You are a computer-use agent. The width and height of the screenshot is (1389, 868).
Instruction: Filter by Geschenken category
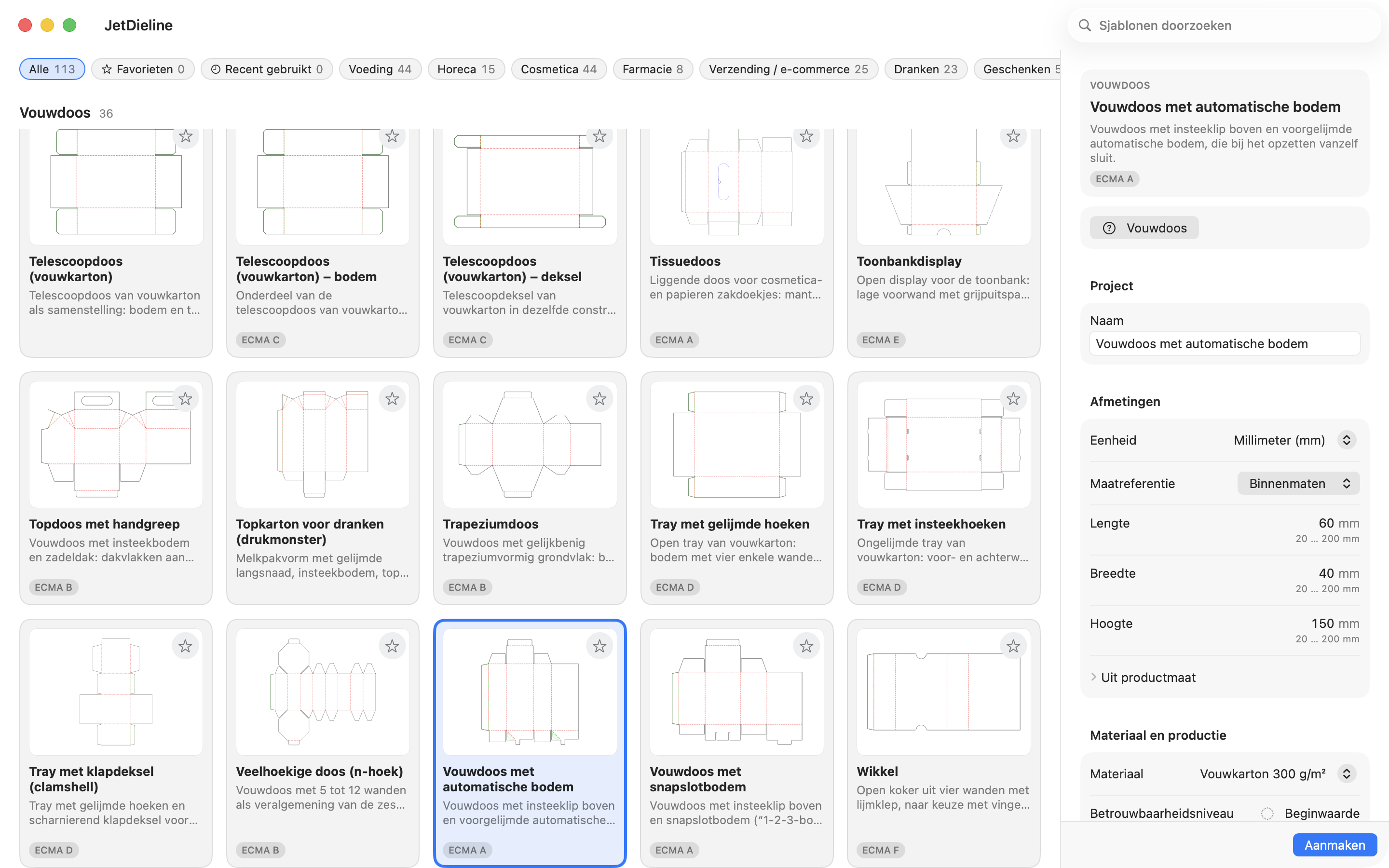(x=1017, y=69)
